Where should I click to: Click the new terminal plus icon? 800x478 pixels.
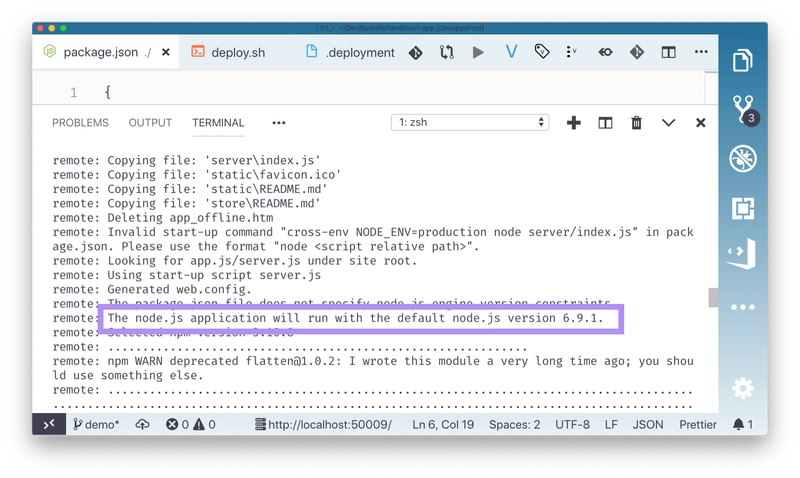click(574, 123)
